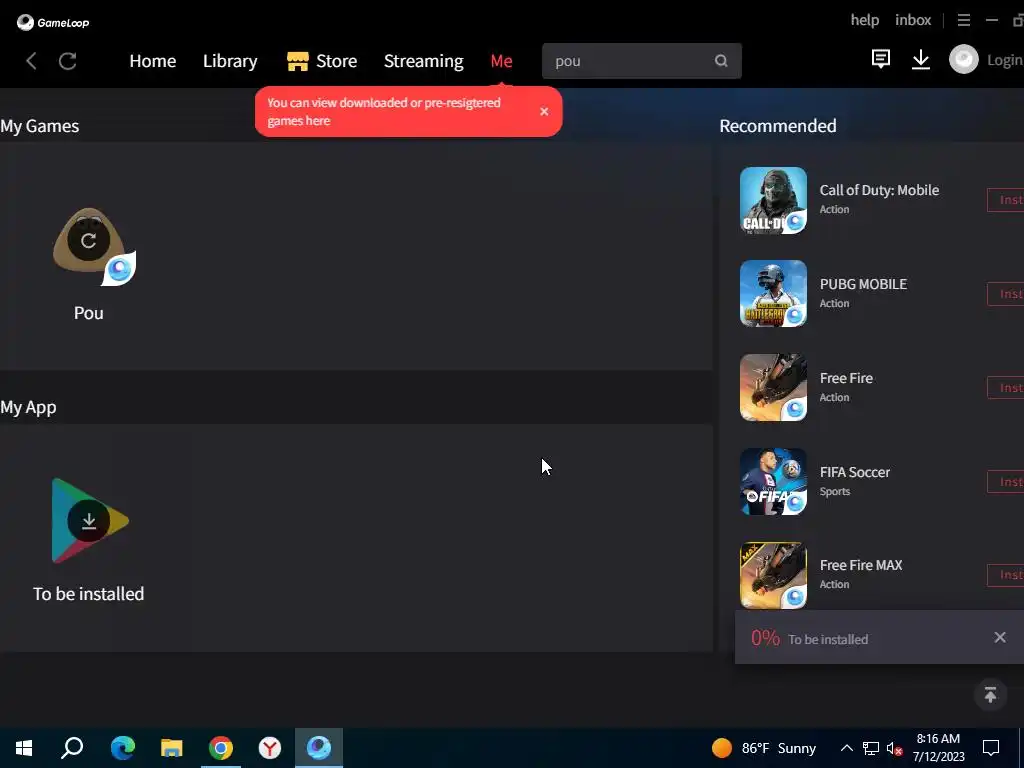The image size is (1024, 768).
Task: Open the Windows notification center
Action: point(991,748)
